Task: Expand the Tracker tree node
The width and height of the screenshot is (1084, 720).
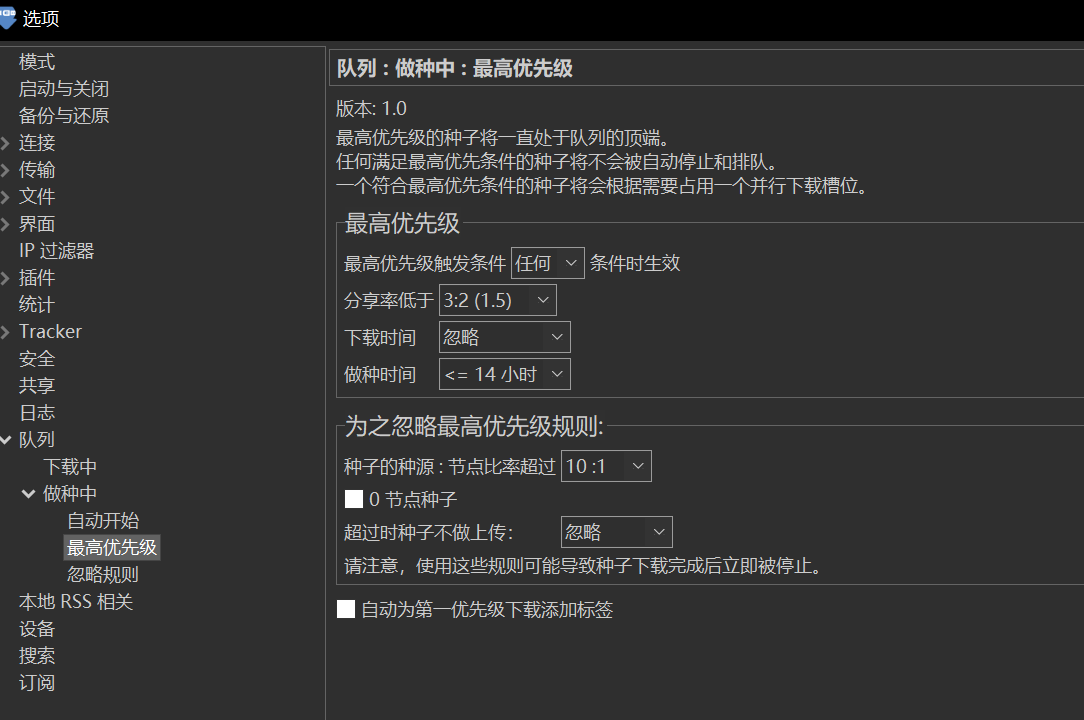Action: point(6,332)
